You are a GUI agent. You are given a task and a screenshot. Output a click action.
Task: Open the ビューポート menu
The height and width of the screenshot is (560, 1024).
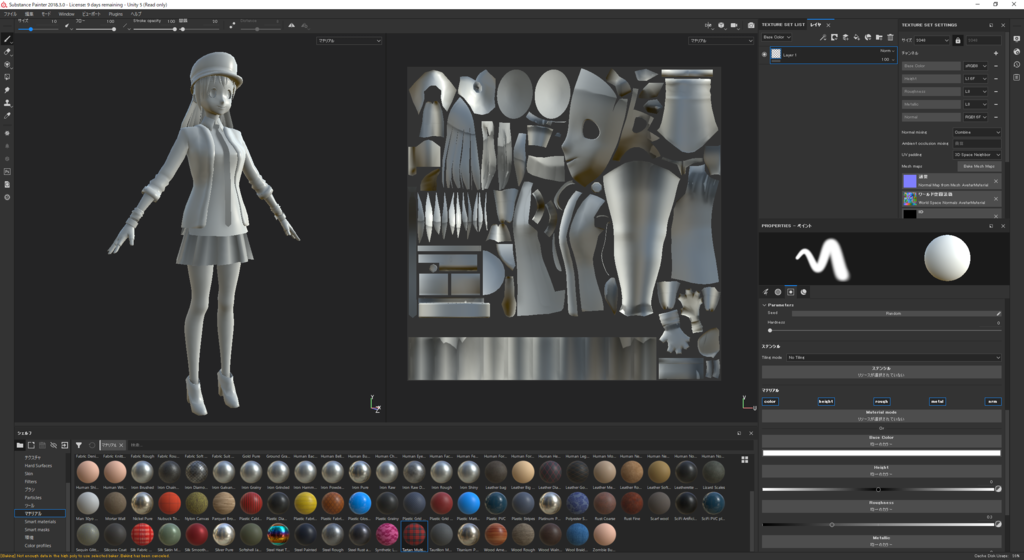(x=91, y=14)
